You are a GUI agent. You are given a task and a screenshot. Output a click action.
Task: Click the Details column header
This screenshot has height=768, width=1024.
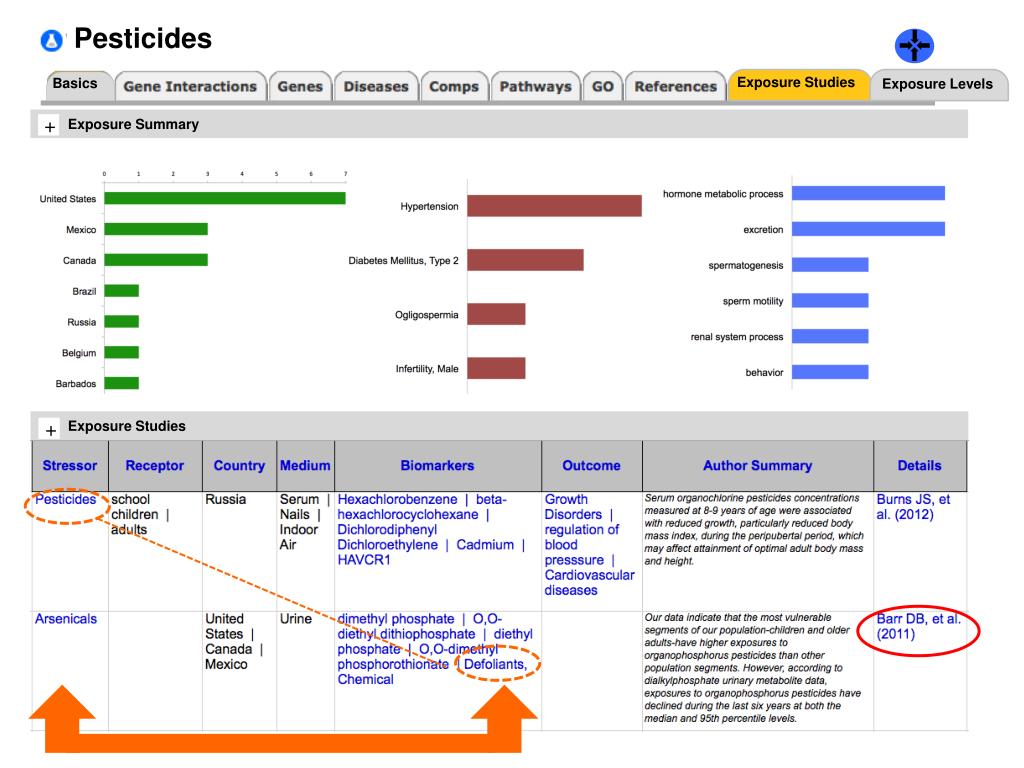coord(920,466)
